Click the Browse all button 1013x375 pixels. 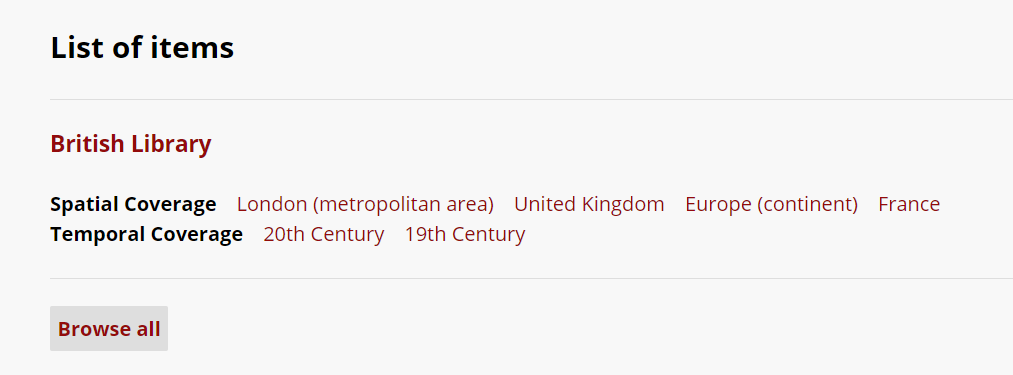pos(109,328)
